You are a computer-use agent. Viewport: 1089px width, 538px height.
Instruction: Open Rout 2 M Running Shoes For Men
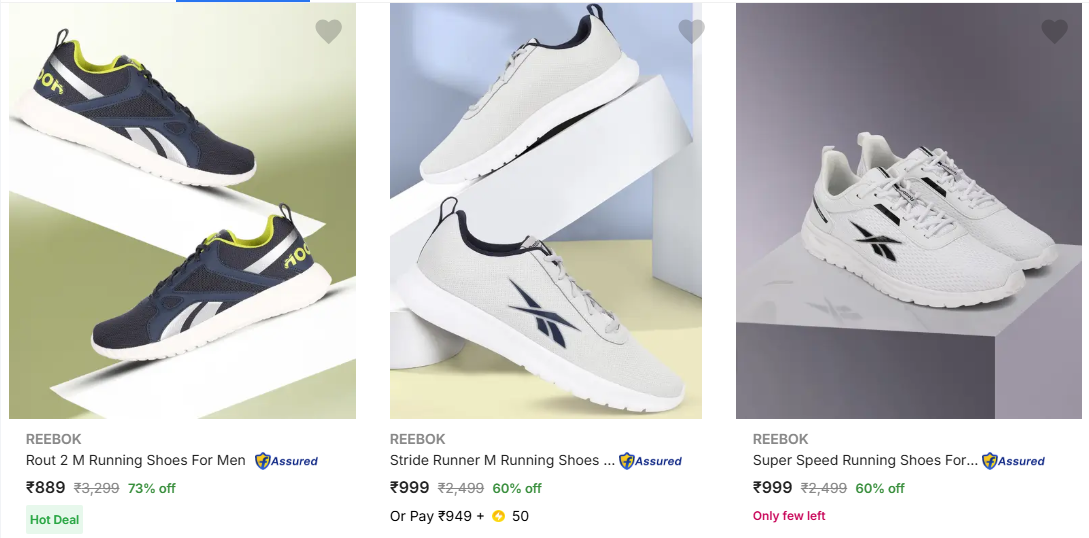click(135, 461)
